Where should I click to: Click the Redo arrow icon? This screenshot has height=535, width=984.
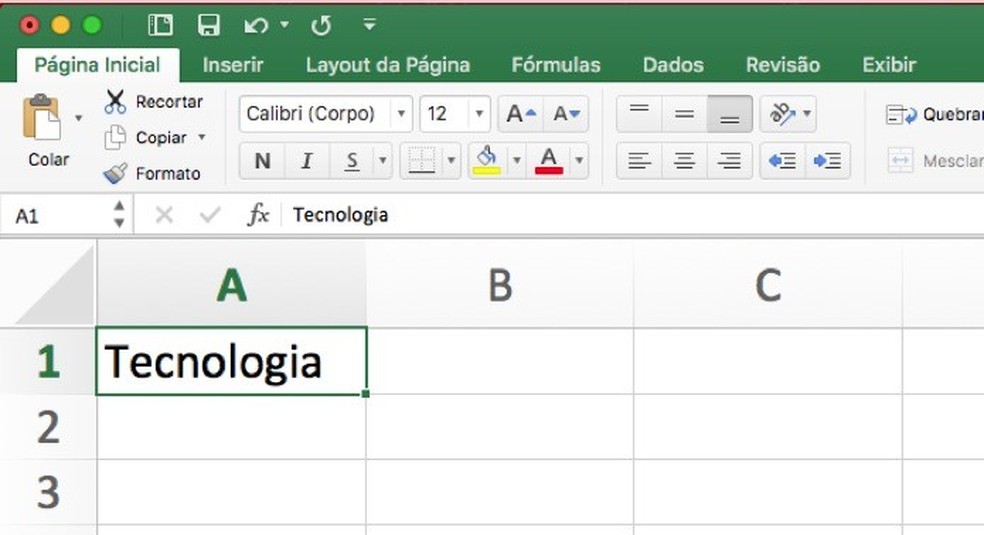click(x=321, y=25)
